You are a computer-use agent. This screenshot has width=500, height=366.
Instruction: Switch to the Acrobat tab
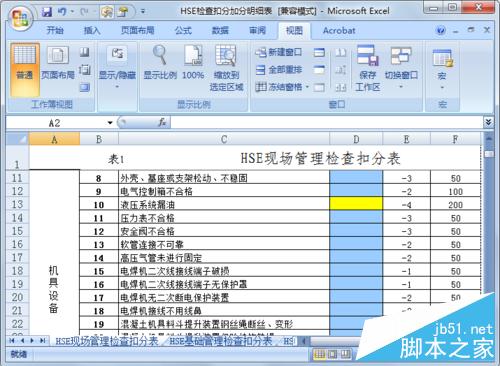[x=339, y=30]
